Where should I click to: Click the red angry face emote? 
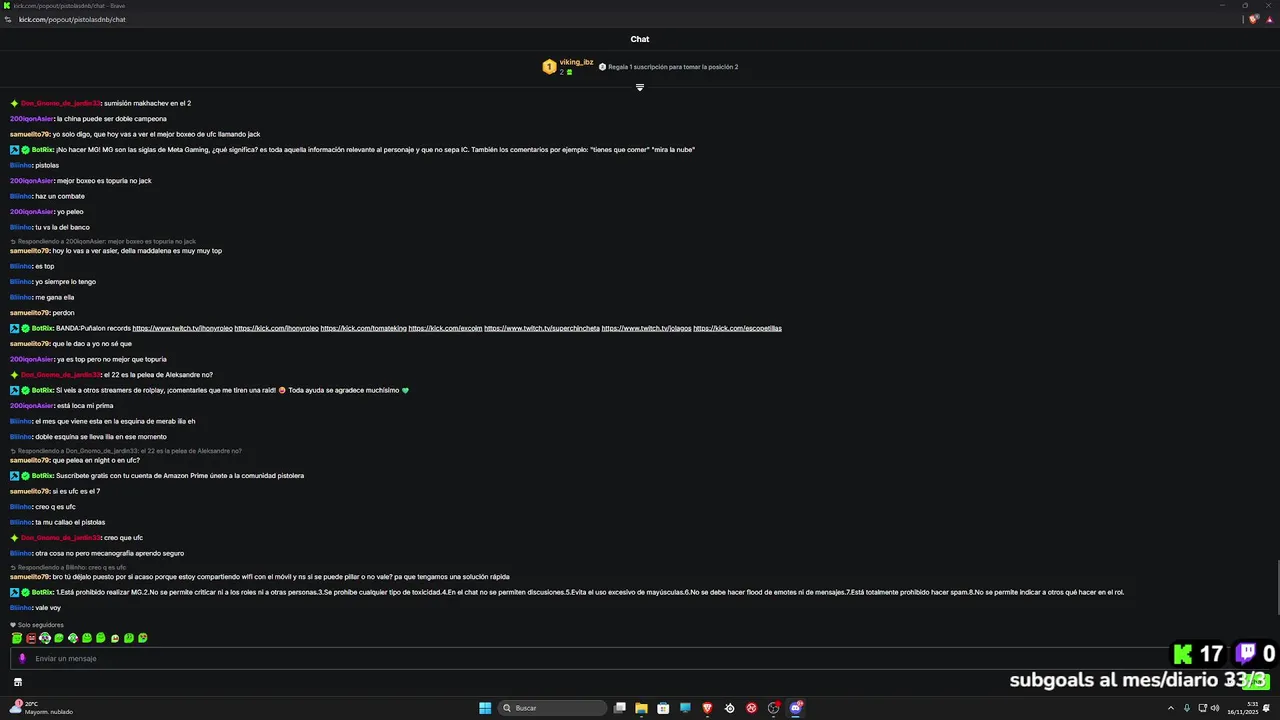(x=31, y=638)
